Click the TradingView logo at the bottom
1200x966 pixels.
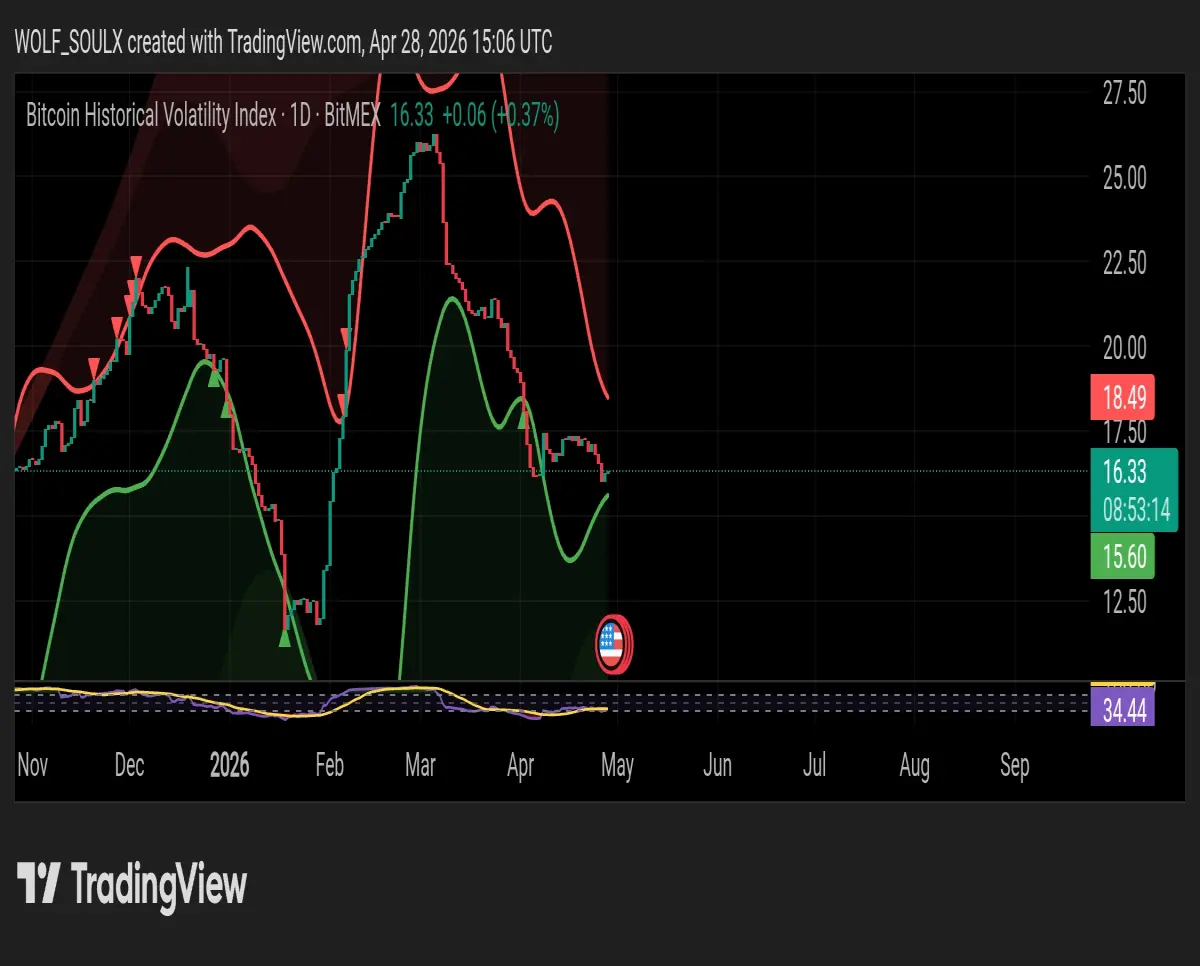tap(133, 885)
